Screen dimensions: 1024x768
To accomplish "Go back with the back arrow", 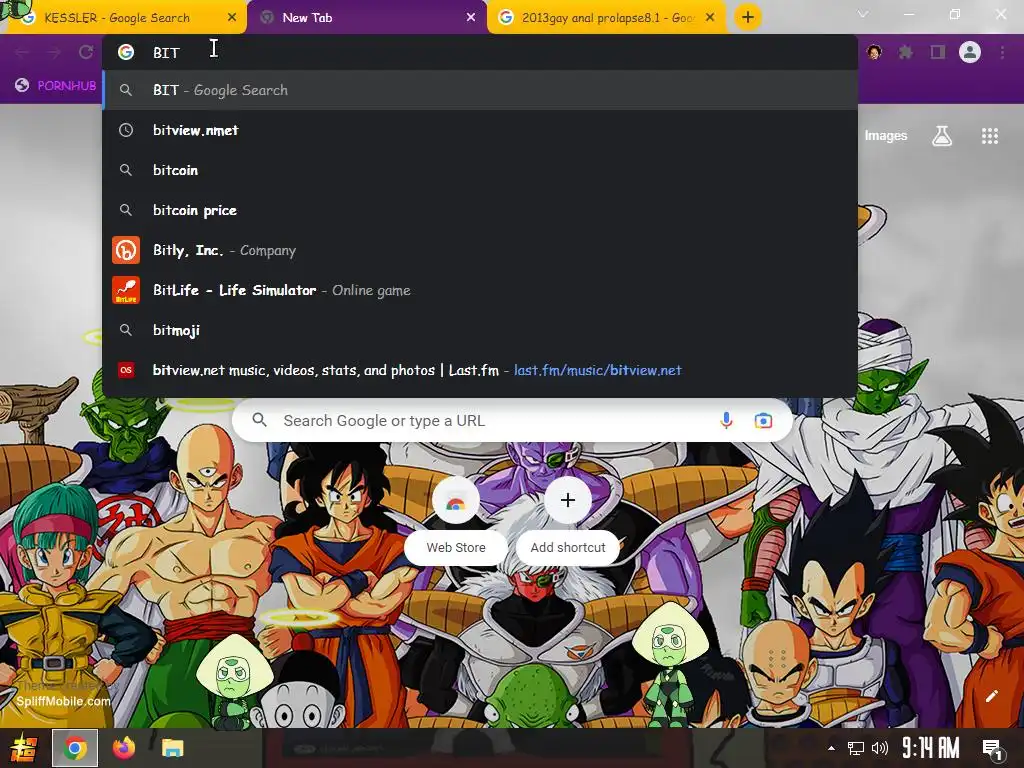I will tap(22, 52).
